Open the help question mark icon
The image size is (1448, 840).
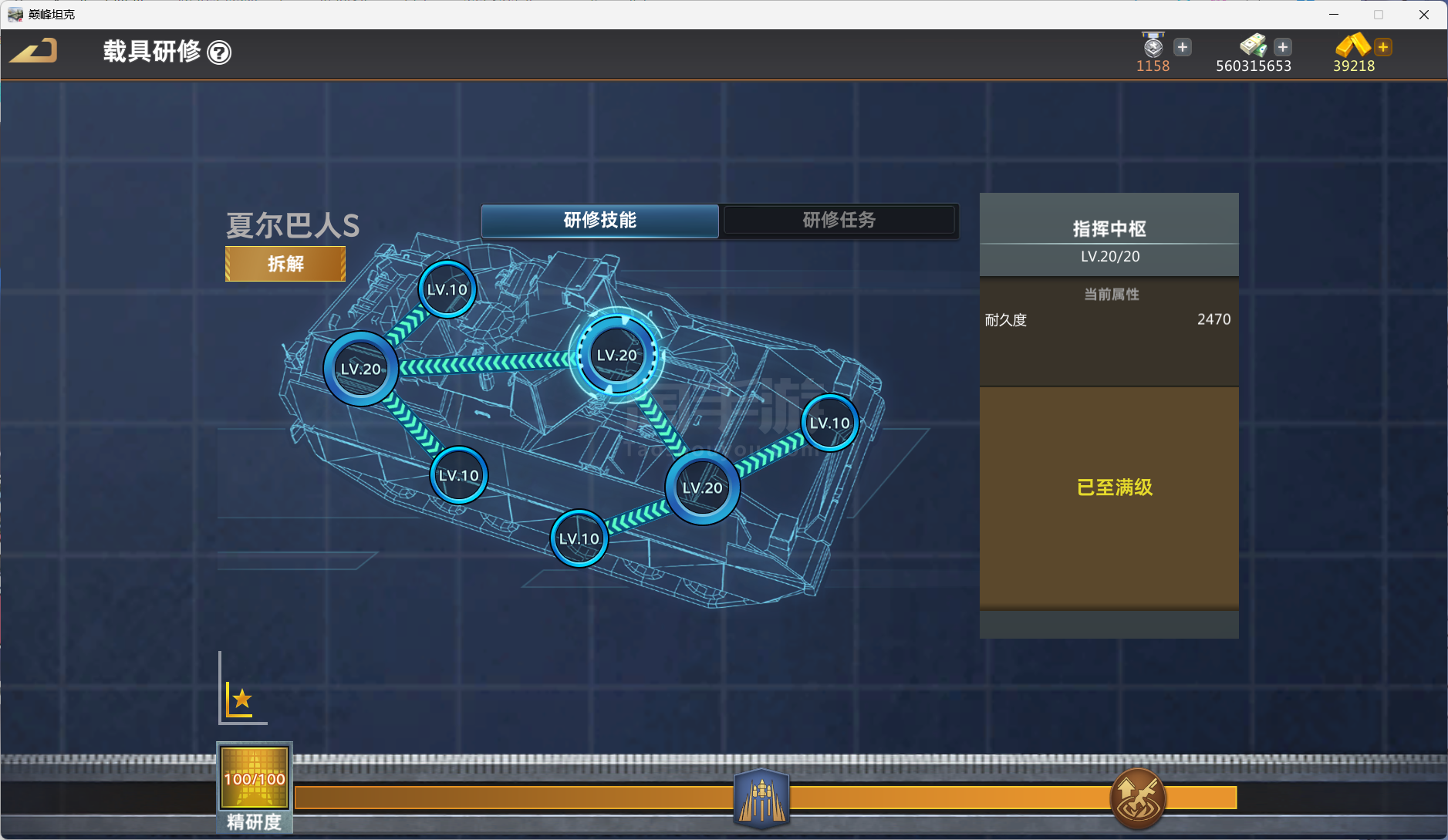[x=220, y=52]
